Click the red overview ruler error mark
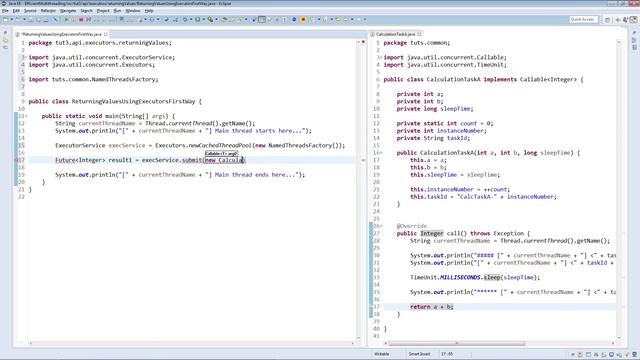640x360 pixels. click(363, 160)
